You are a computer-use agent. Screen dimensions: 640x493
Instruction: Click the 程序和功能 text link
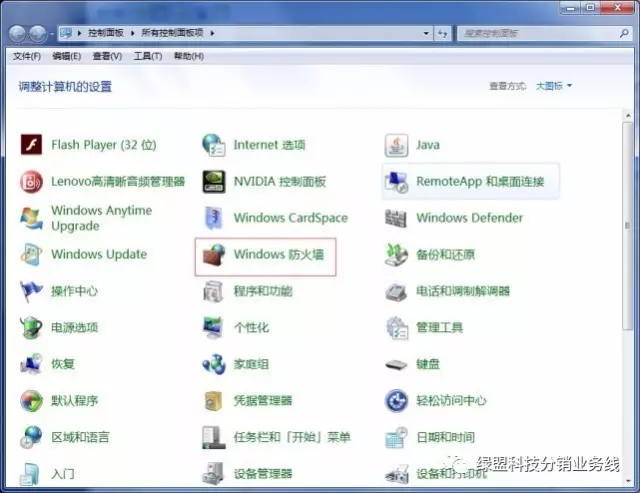[x=263, y=291]
